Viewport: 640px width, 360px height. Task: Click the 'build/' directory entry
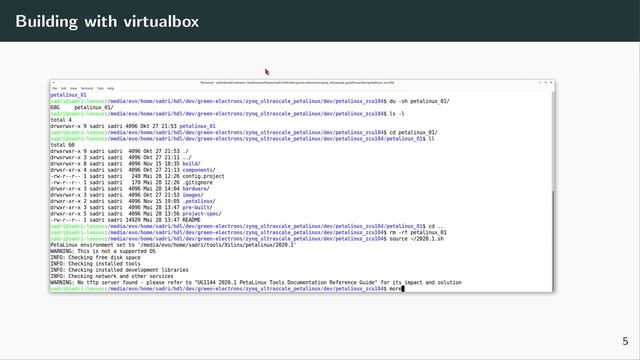191,164
